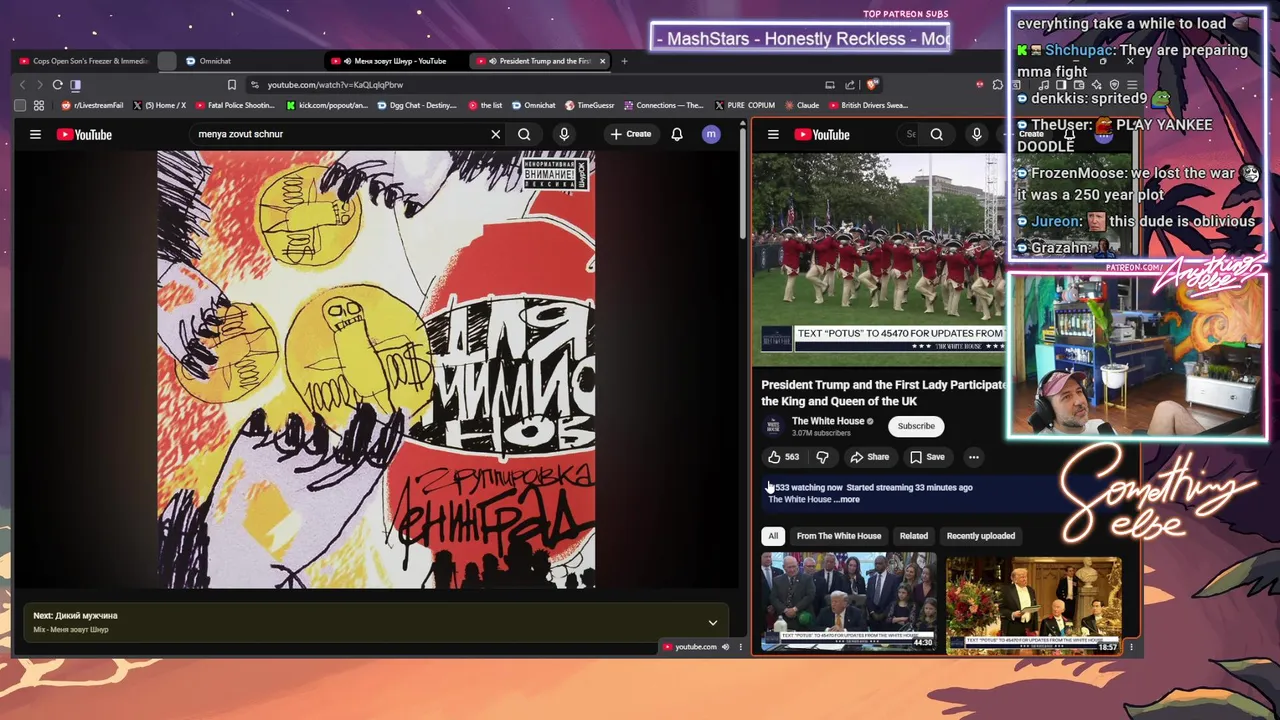
Task: Open the recommended video with 18:57 duration
Action: click(1034, 605)
